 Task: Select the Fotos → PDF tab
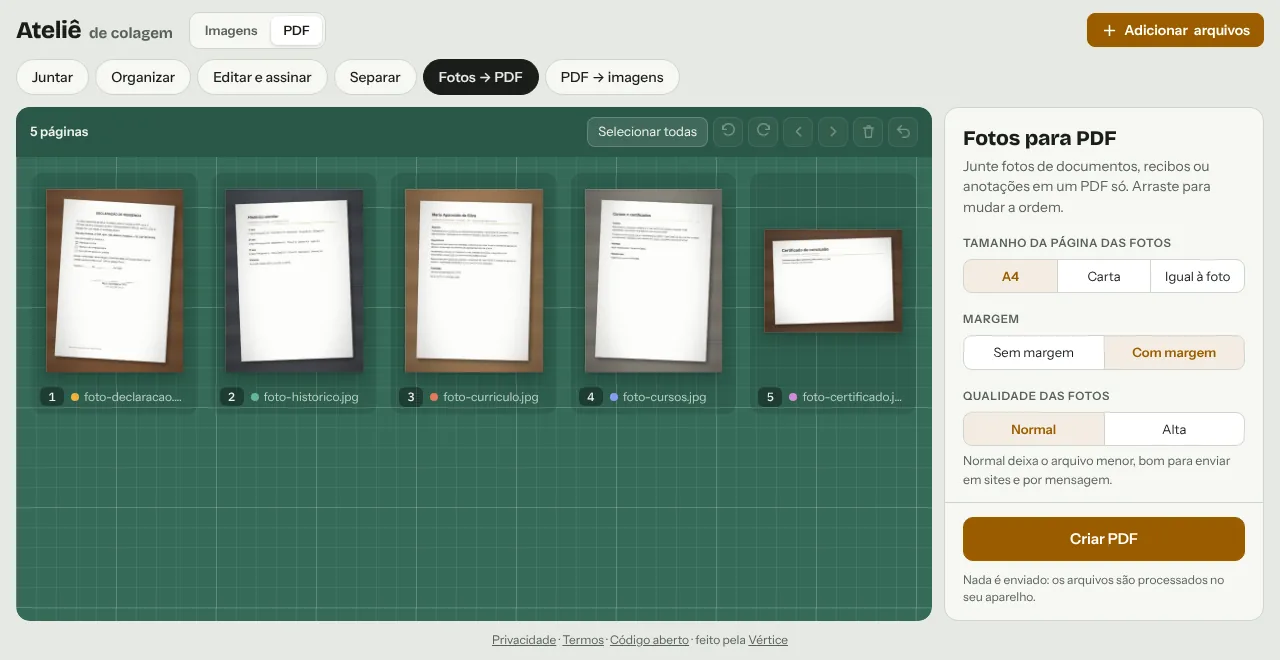pos(481,77)
